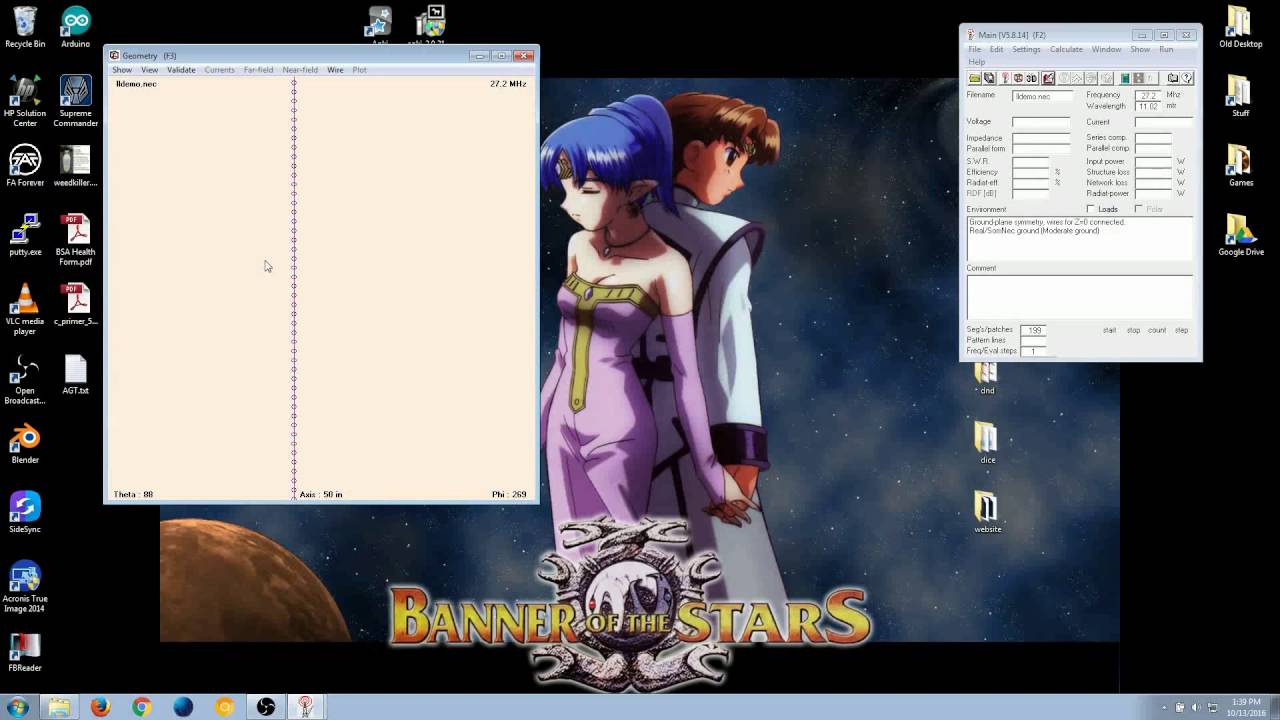The image size is (1280, 720).
Task: Click the lldemo.nec label in Geometry window
Action: [136, 84]
